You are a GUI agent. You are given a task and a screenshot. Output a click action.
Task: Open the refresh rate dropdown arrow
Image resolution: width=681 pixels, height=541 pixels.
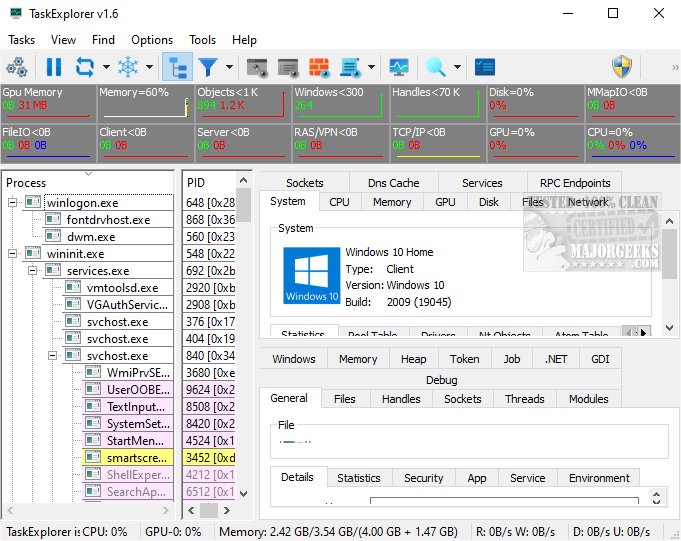point(106,68)
